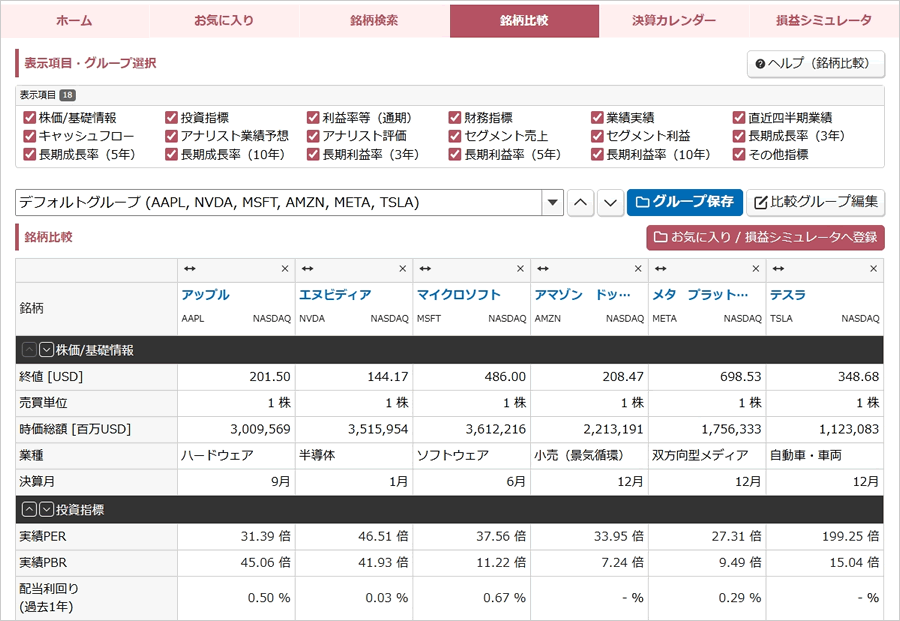Click the move arrows icon for Meta column
Viewport: 900px width, 621px height.
point(661,269)
